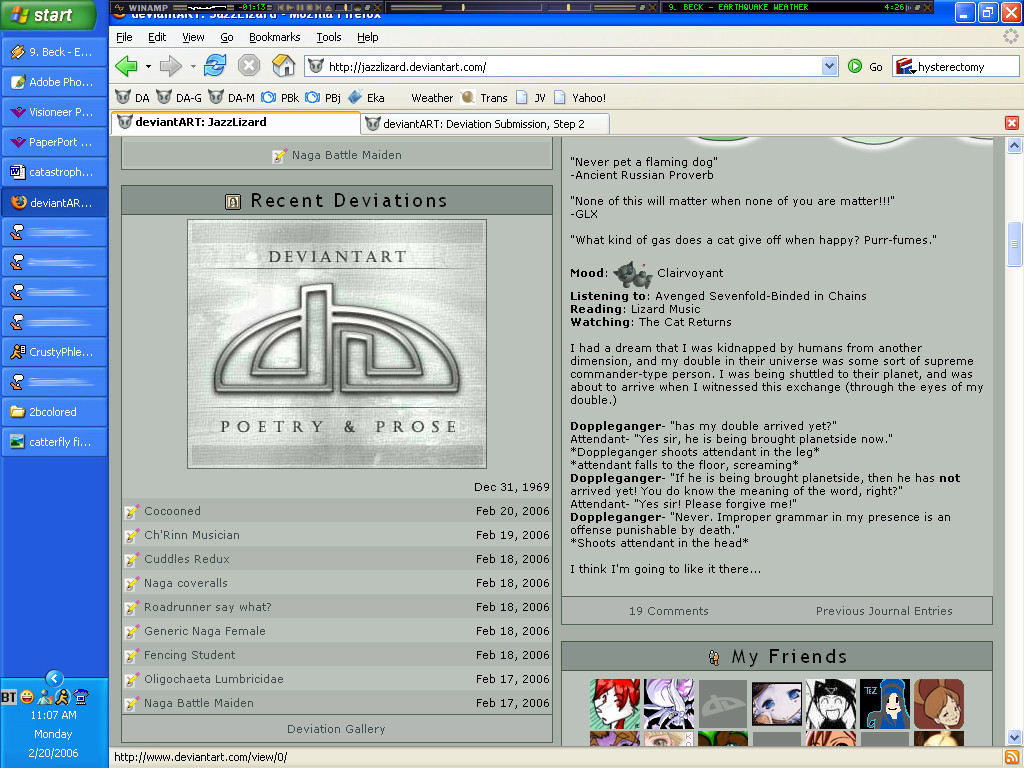This screenshot has width=1024, height=768.
Task: Click the red-haired friend avatar
Action: pos(615,704)
